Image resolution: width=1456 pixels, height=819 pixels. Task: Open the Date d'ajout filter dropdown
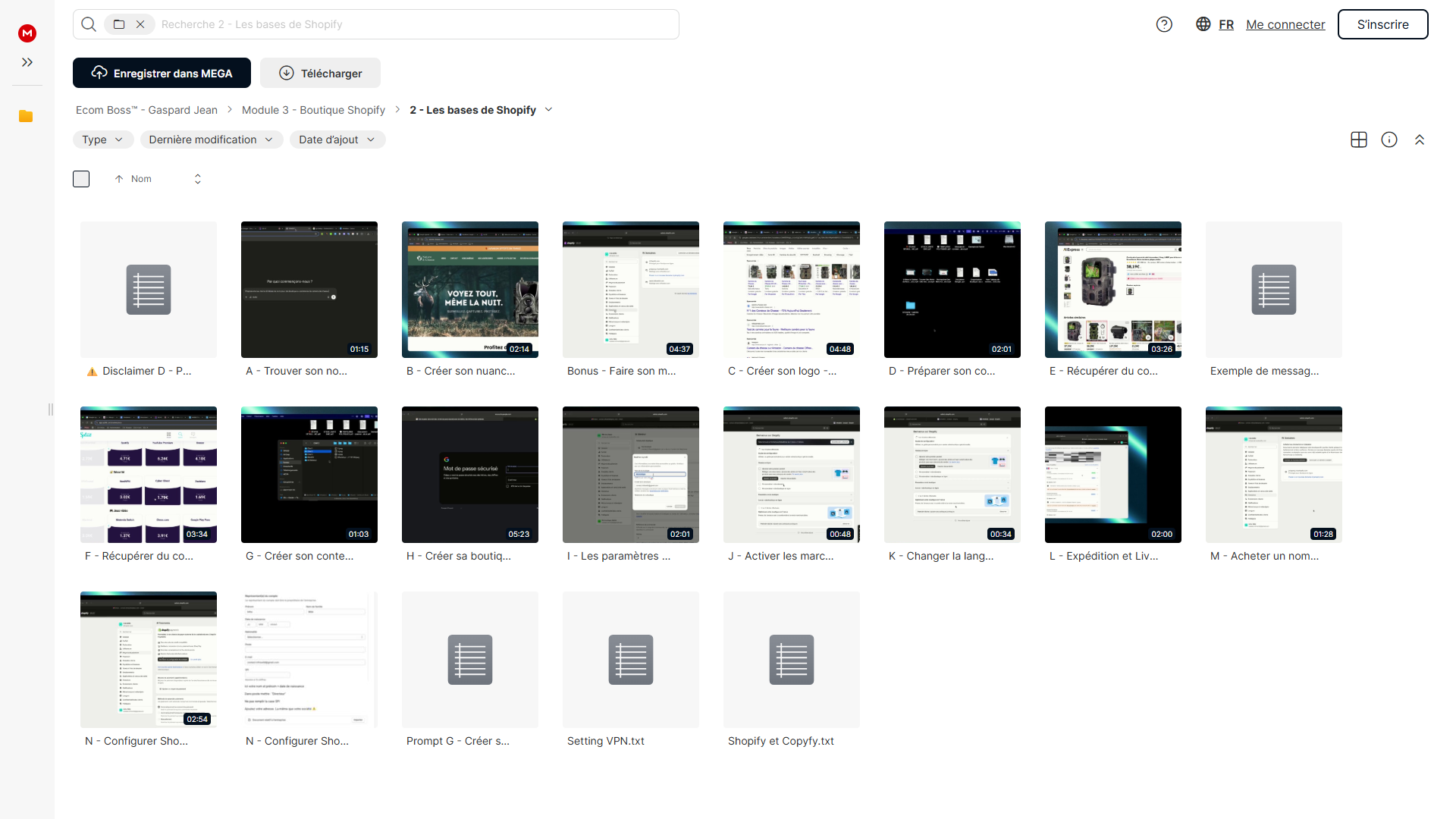click(337, 140)
